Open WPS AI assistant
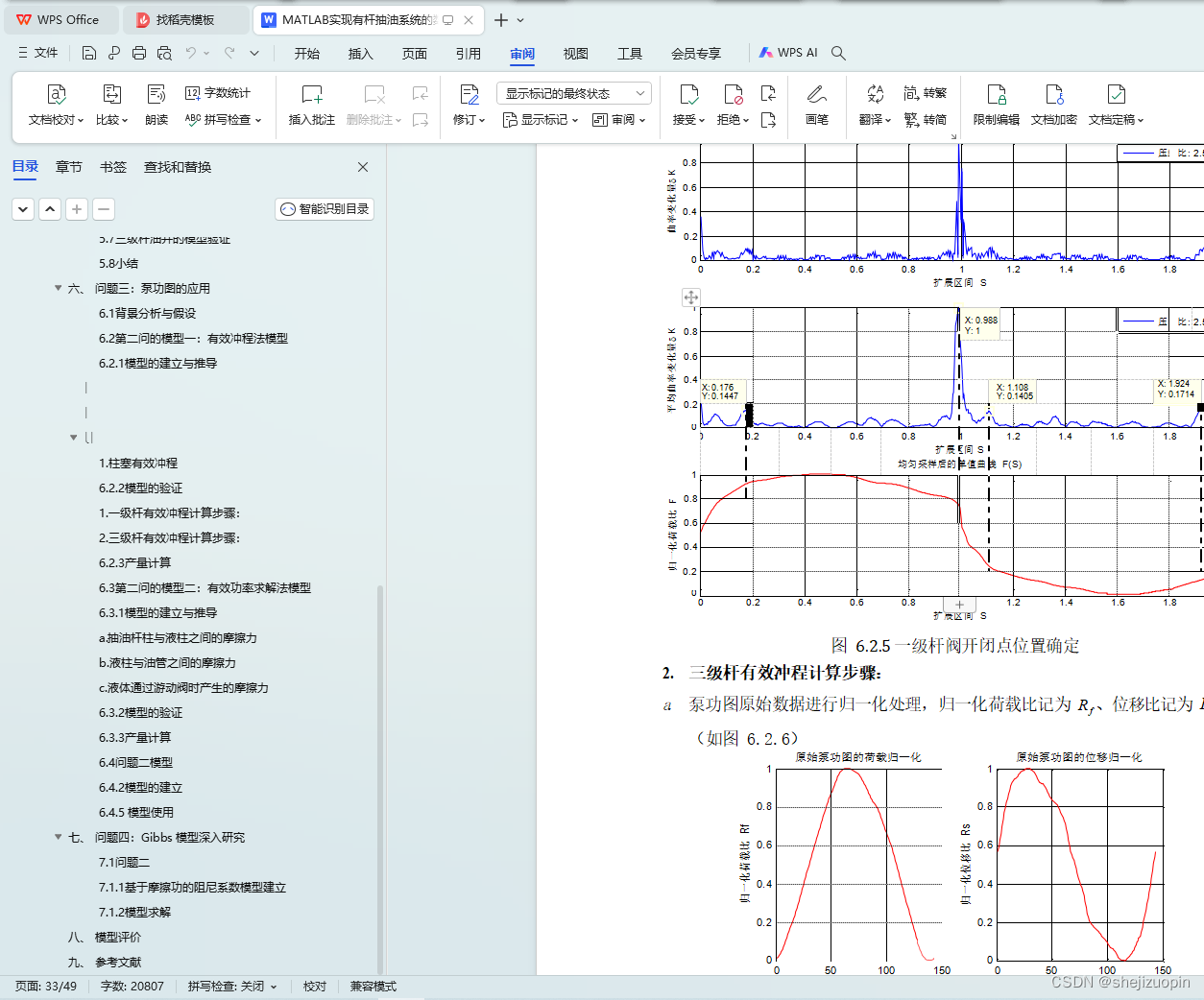The image size is (1204, 1000). 788,53
